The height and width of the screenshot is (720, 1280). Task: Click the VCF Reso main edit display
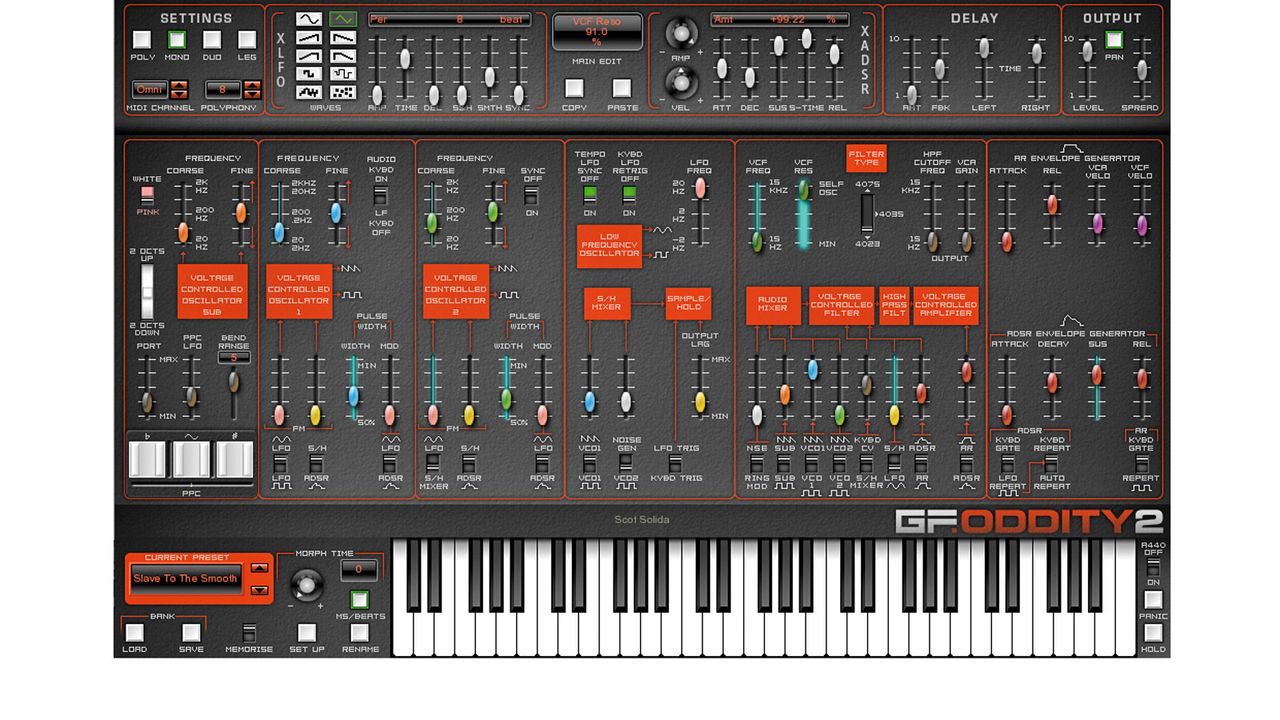pos(596,31)
